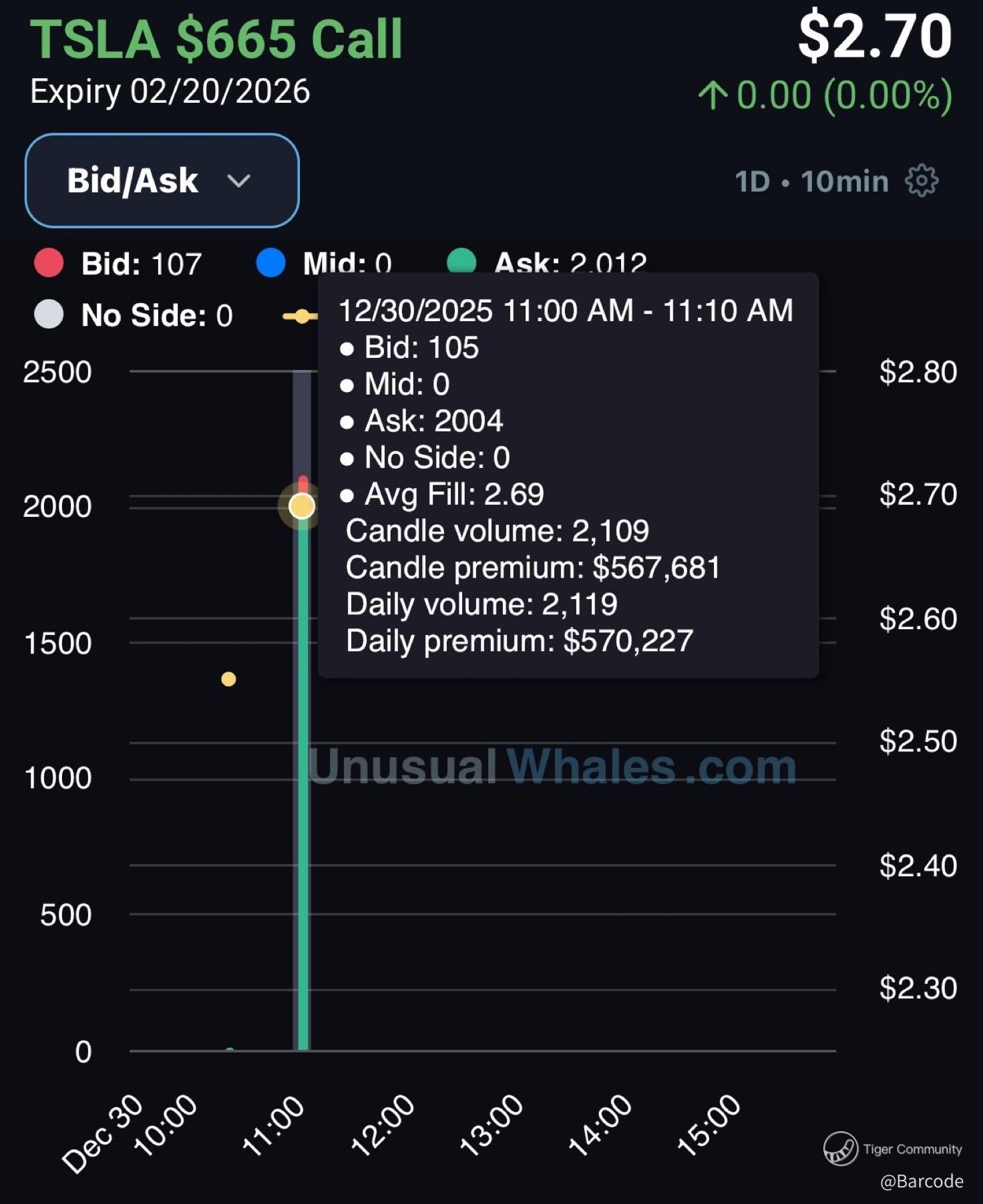
Task: Toggle the red Bid series legend dot
Action: [x=49, y=263]
